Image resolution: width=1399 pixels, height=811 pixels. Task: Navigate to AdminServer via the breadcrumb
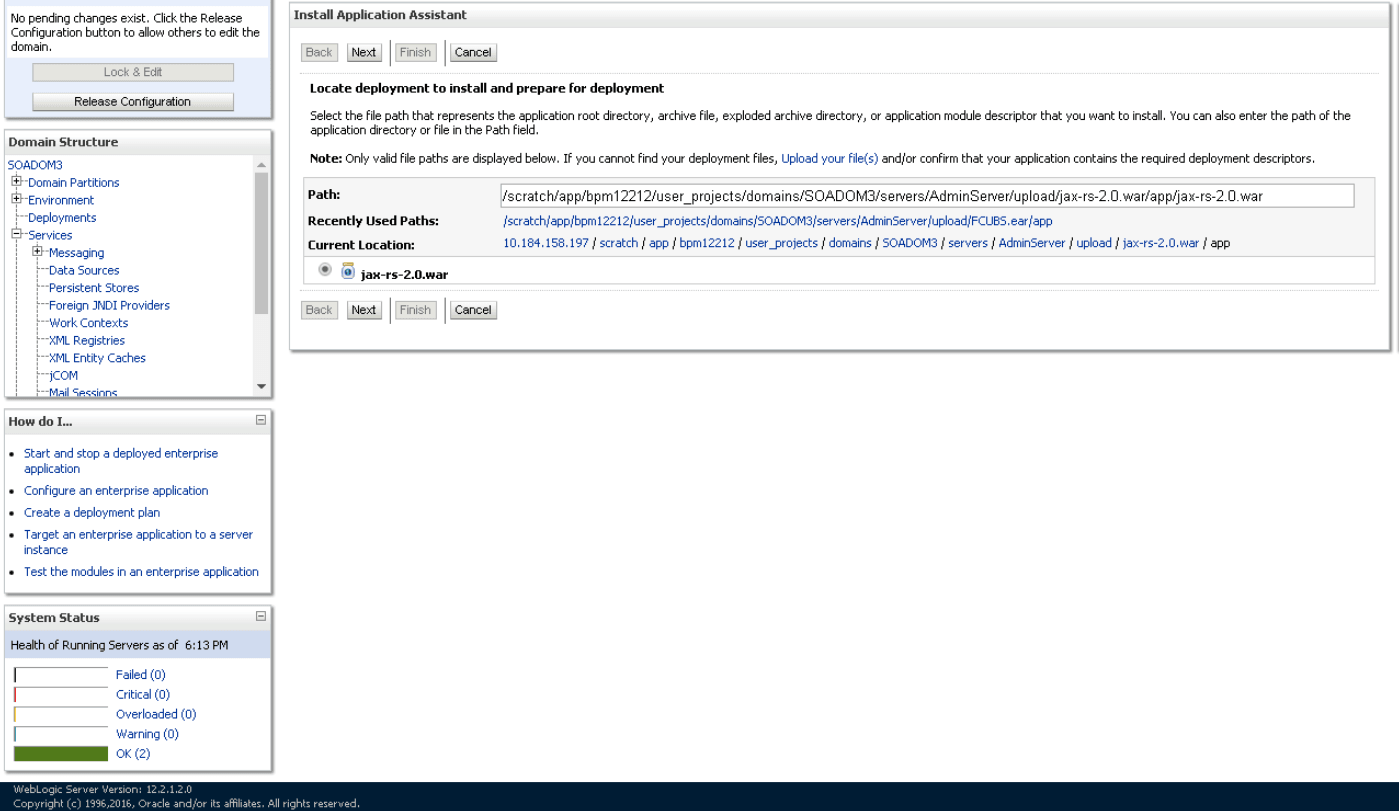tap(1031, 243)
